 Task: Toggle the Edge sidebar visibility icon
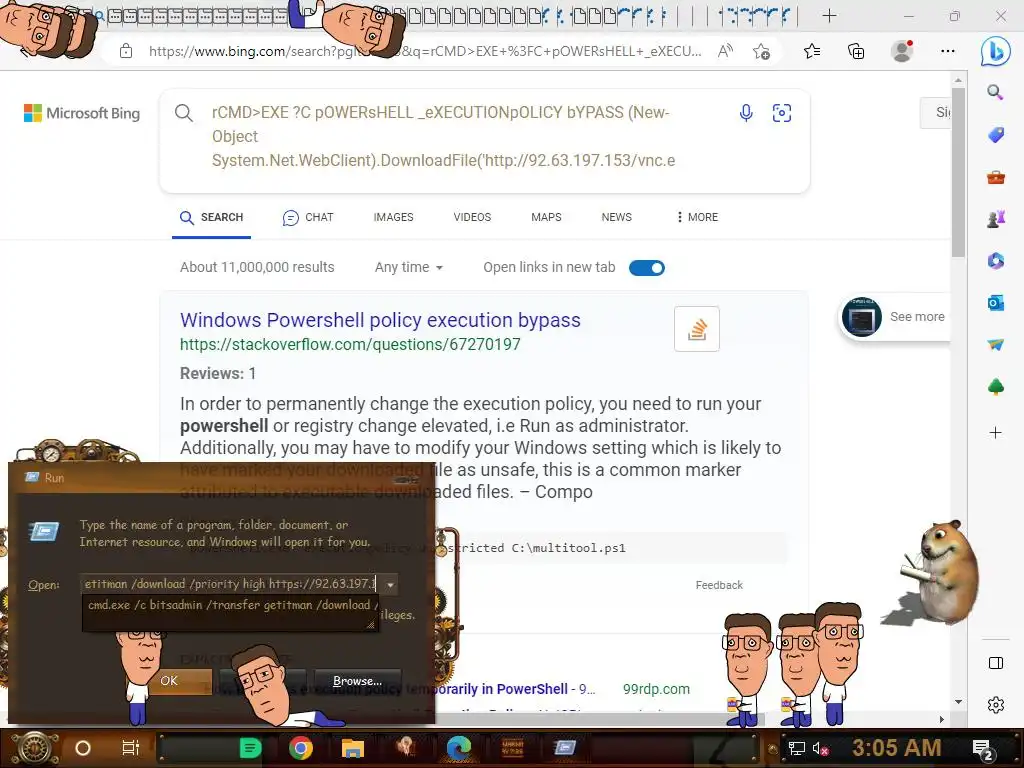coord(996,664)
